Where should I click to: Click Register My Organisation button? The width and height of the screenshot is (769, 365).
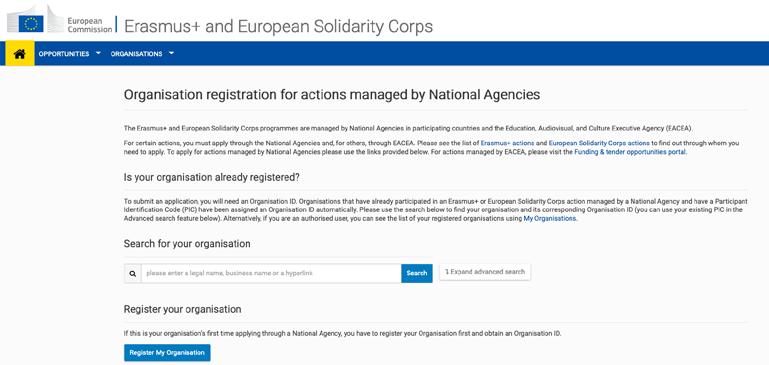point(167,353)
